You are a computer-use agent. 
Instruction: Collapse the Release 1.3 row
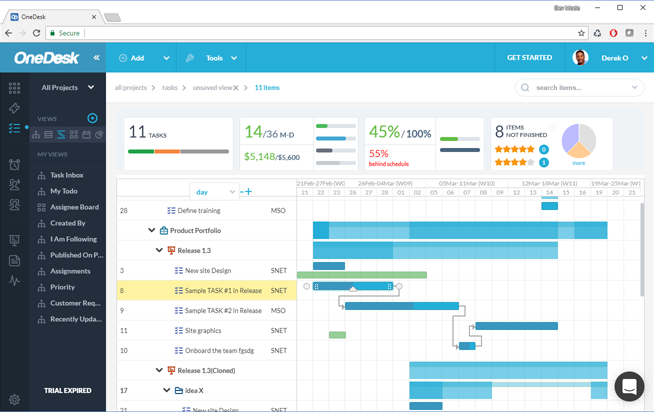(159, 251)
